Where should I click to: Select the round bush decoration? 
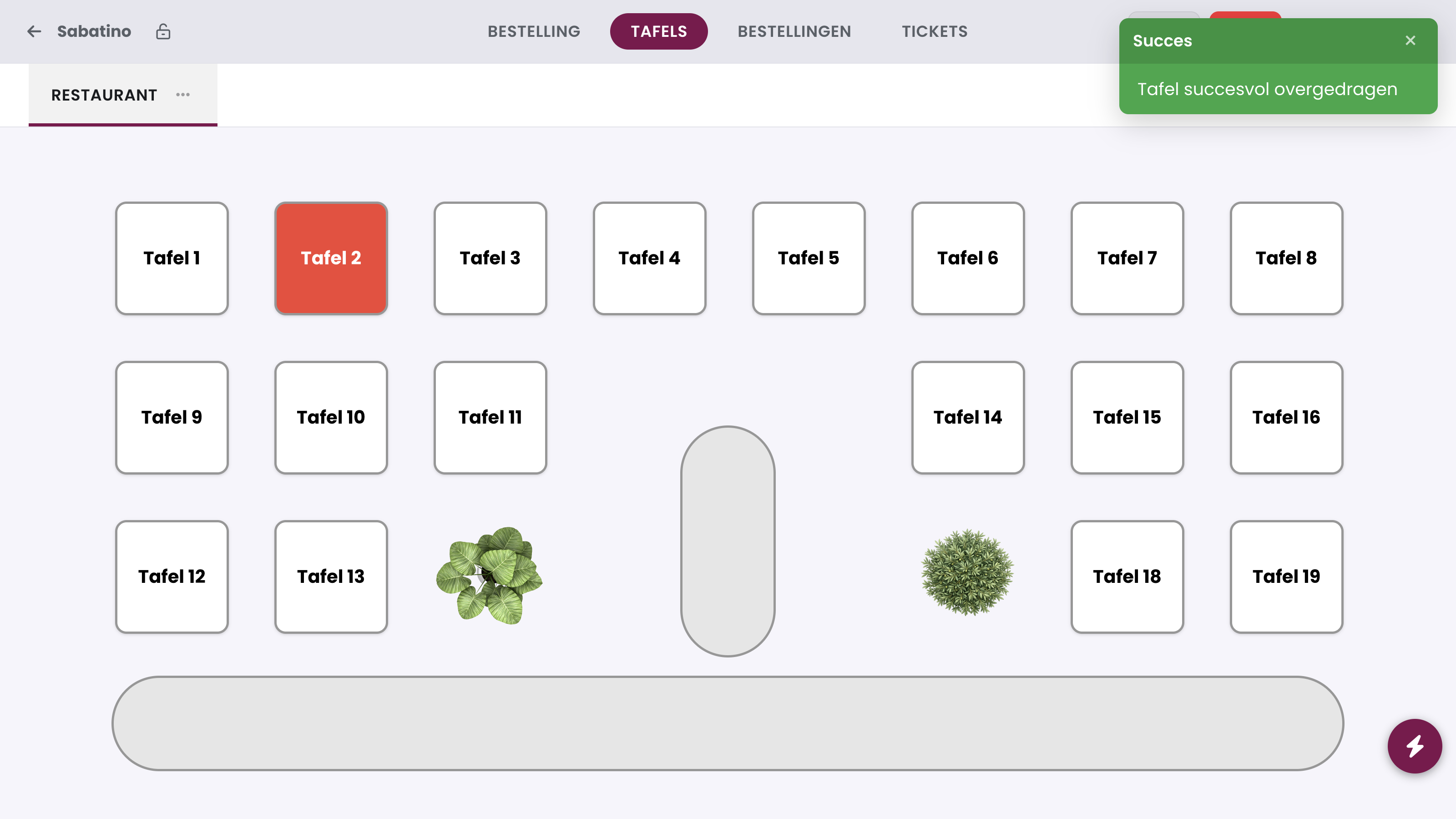click(968, 572)
